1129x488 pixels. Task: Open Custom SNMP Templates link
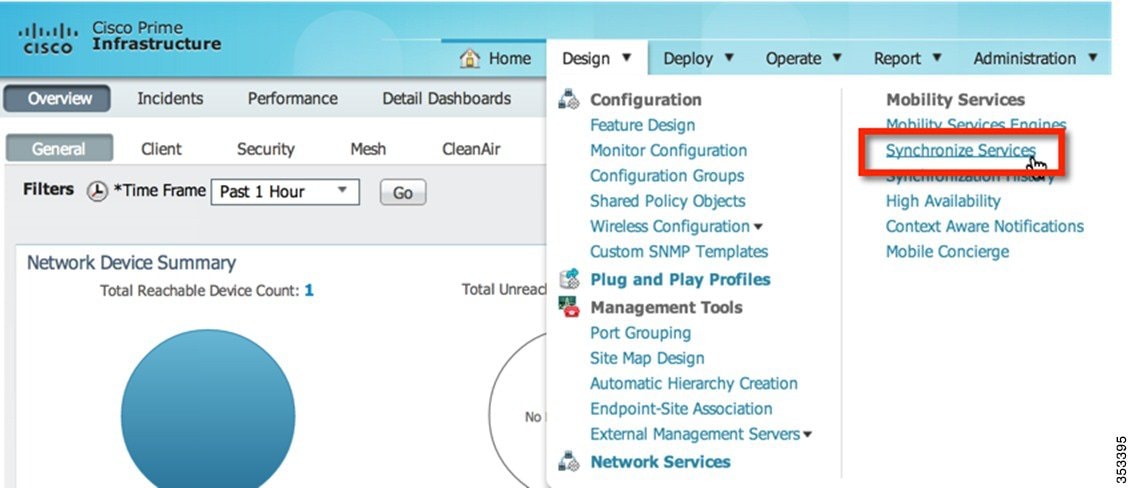(679, 251)
